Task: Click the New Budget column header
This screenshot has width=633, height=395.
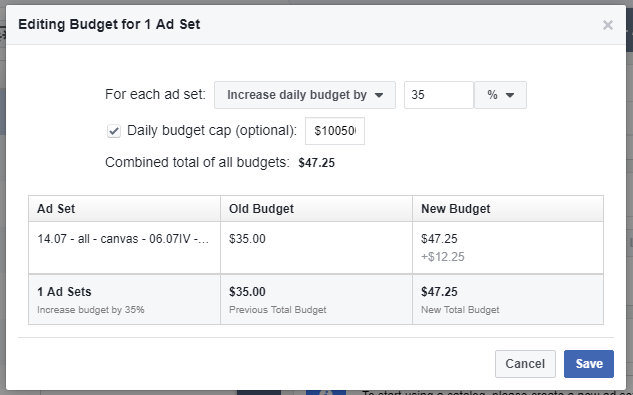Action: [508, 209]
